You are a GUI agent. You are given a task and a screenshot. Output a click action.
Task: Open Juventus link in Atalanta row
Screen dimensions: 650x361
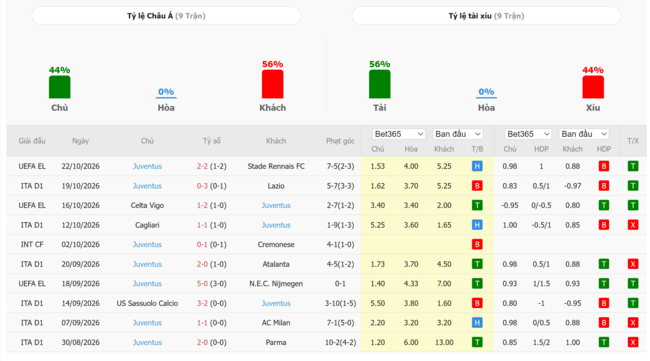coord(147,264)
